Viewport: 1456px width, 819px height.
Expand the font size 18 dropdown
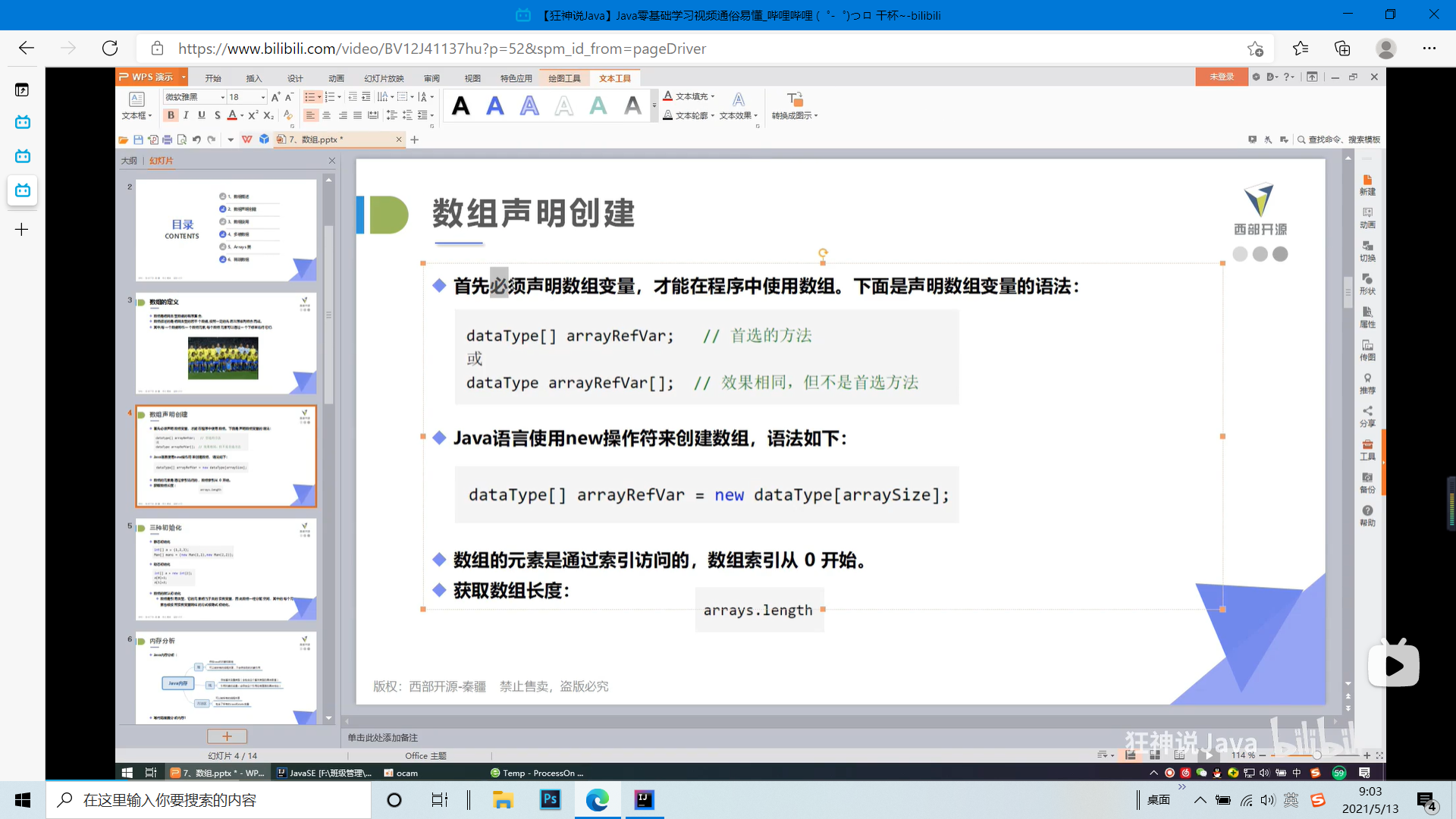coord(263,97)
